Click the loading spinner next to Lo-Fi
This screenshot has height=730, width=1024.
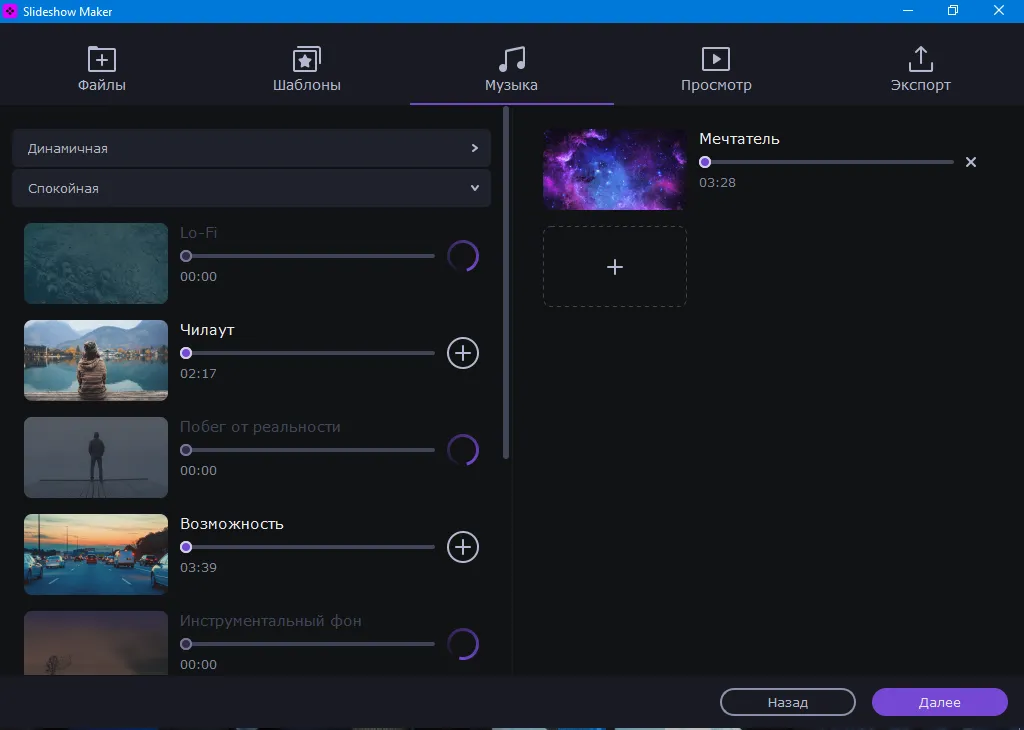tap(462, 256)
